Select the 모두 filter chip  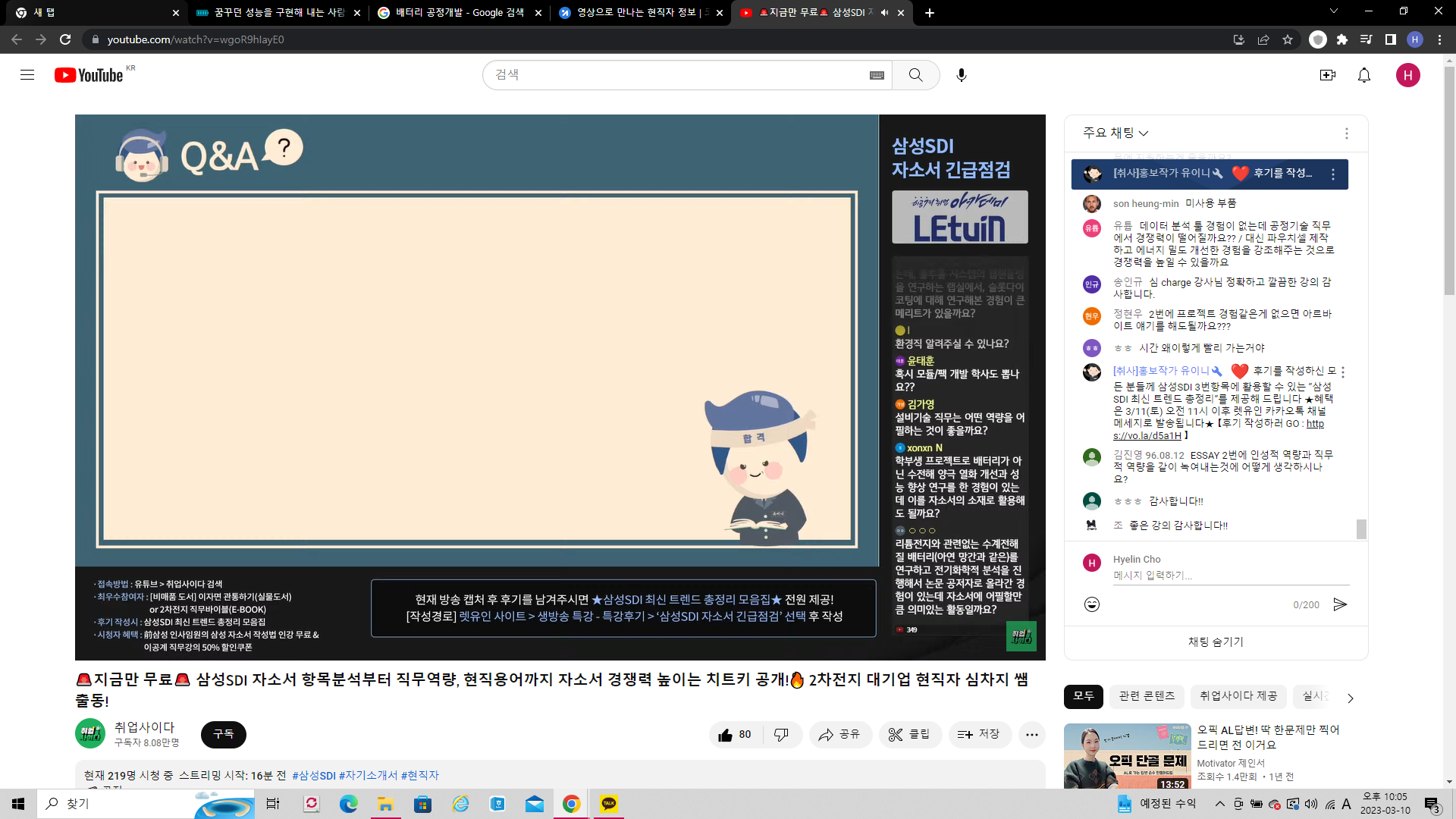[1084, 696]
